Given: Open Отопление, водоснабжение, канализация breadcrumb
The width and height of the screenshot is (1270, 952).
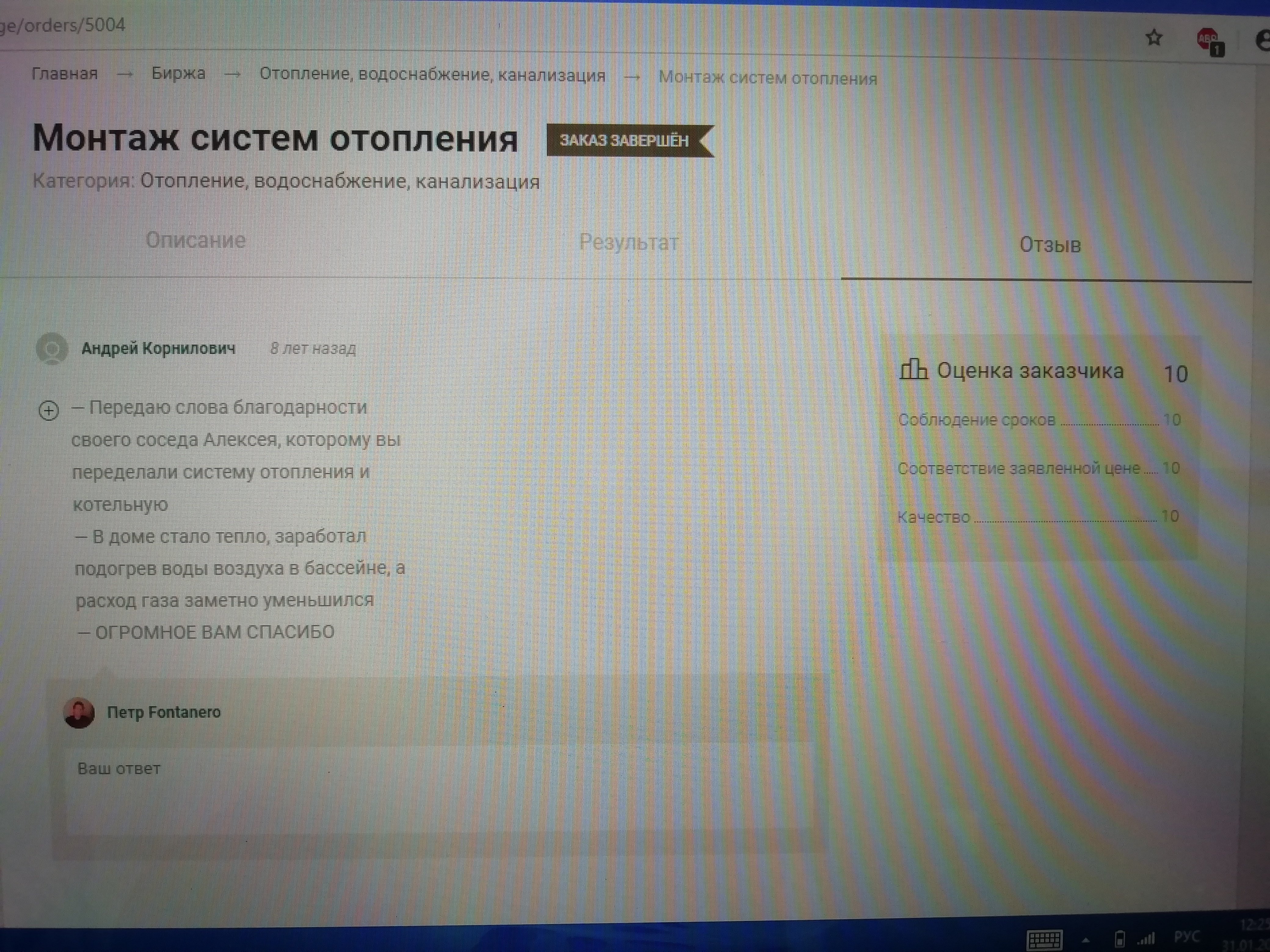Looking at the screenshot, I should click(432, 74).
